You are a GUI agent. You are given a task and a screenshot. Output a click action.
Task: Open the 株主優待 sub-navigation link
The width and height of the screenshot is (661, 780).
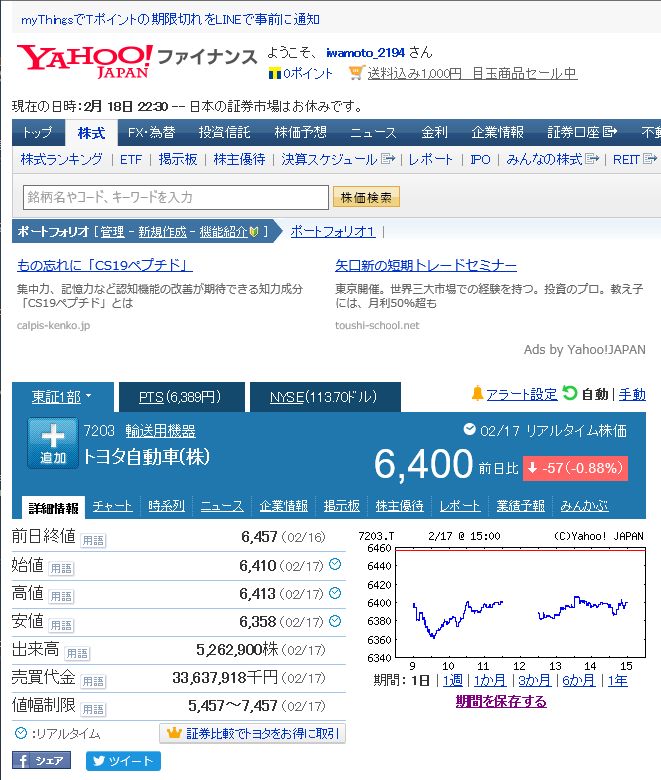(x=239, y=159)
